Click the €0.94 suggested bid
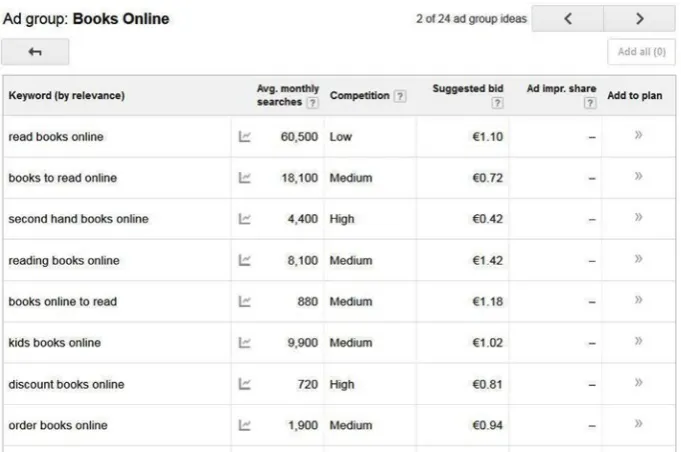The width and height of the screenshot is (681, 452). click(x=488, y=425)
